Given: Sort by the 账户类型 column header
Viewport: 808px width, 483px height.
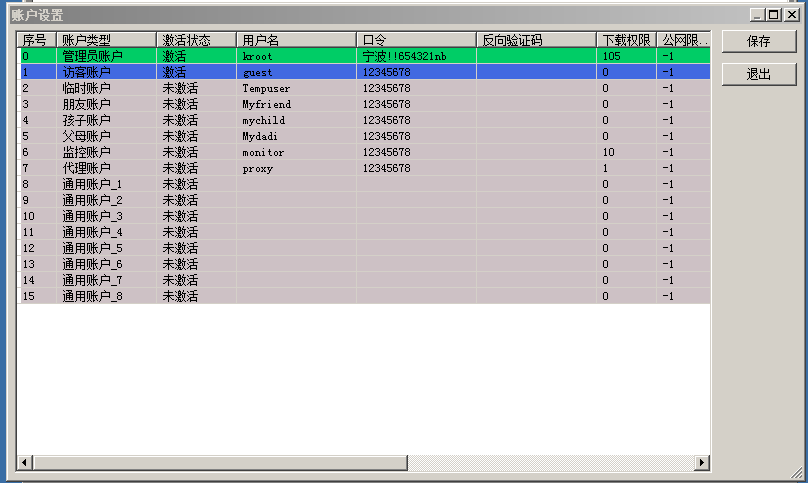Looking at the screenshot, I should tap(105, 40).
